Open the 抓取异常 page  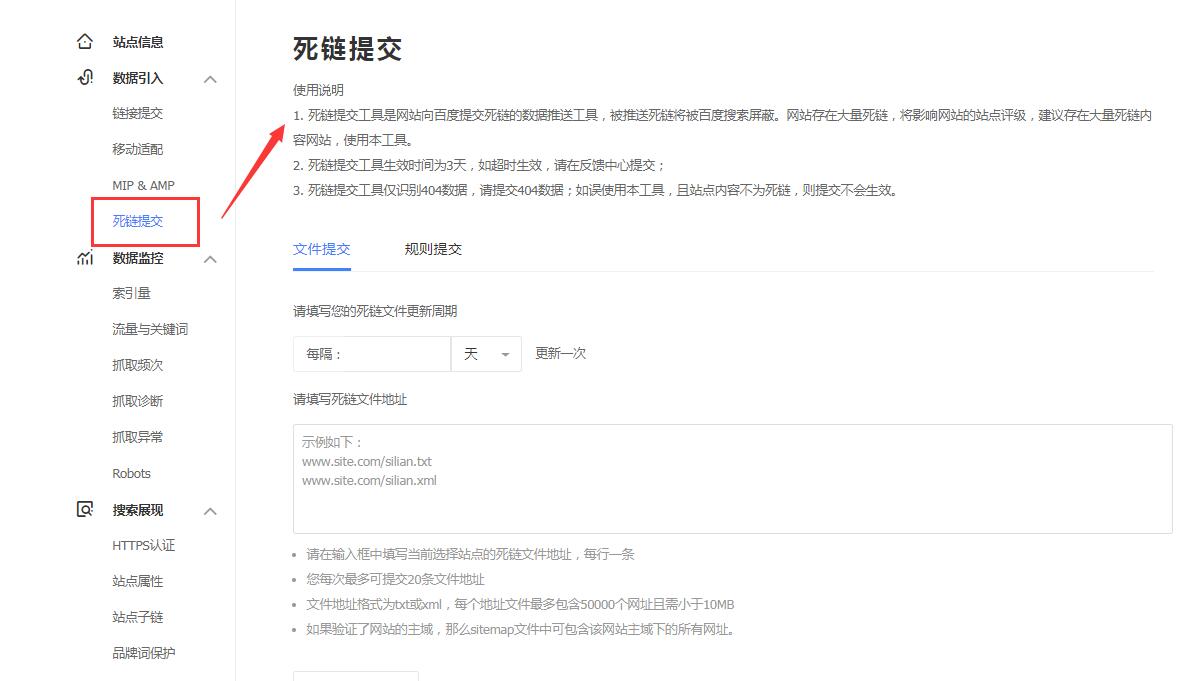(x=138, y=438)
